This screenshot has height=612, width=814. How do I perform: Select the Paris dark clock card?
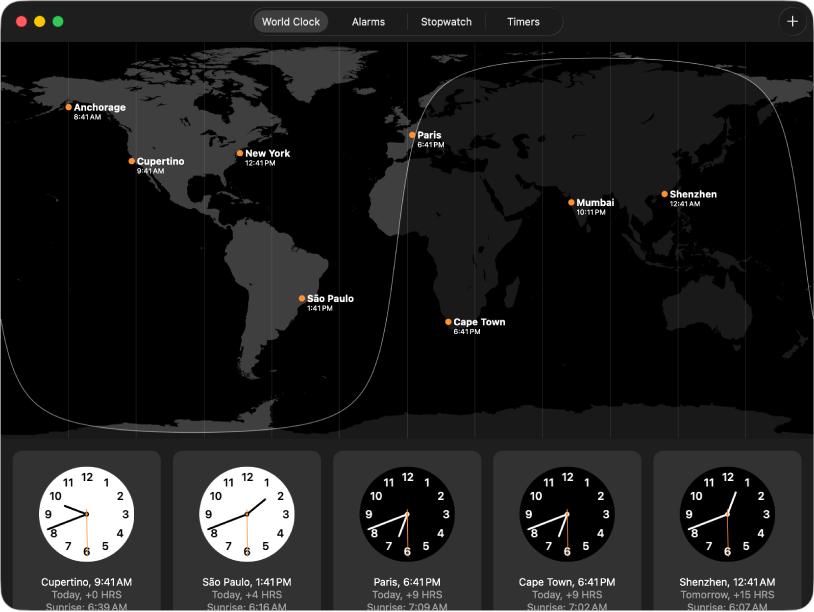click(x=407, y=531)
